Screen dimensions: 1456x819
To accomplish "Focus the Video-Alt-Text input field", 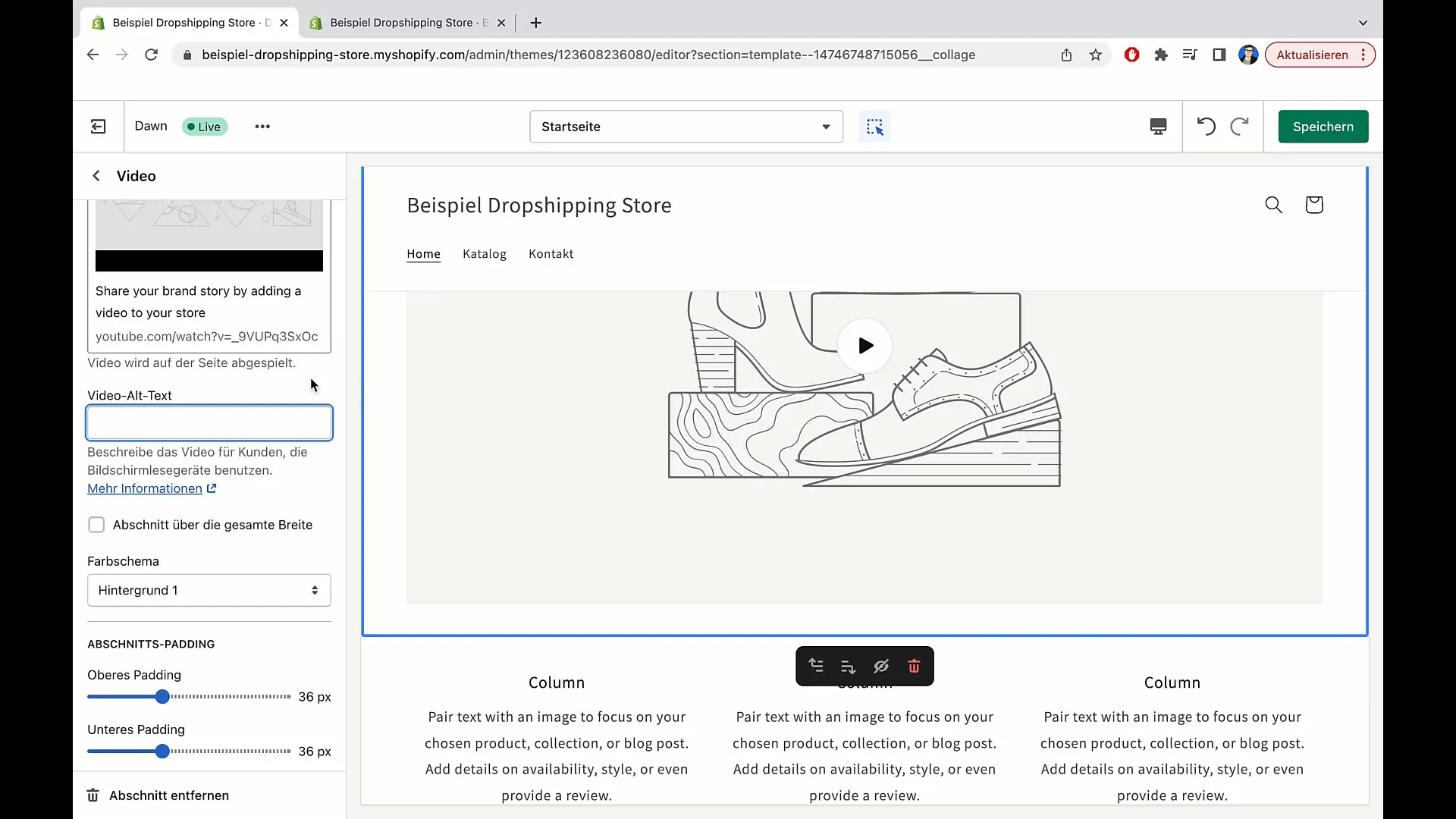I will pyautogui.click(x=209, y=423).
